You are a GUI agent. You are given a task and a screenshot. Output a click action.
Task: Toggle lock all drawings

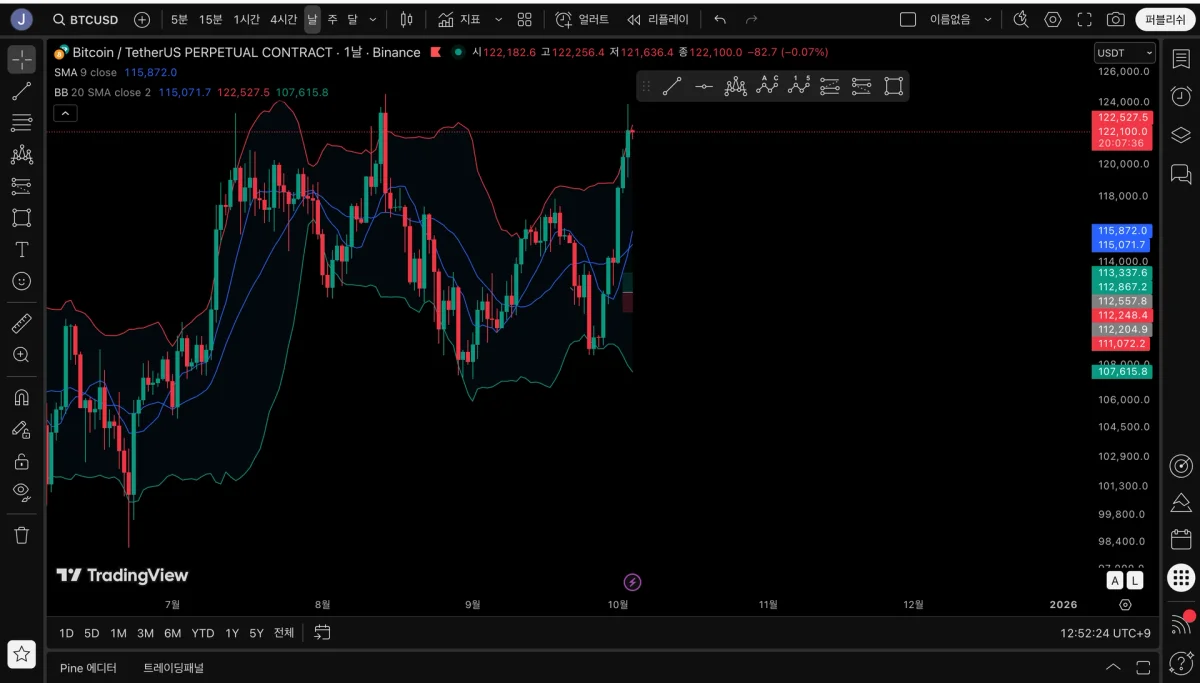(x=21, y=461)
